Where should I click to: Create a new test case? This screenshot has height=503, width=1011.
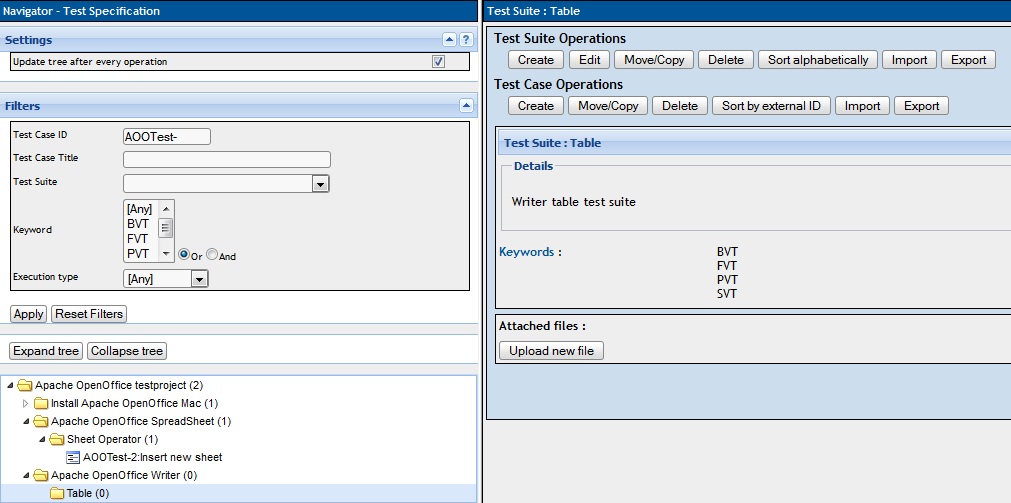[x=536, y=106]
